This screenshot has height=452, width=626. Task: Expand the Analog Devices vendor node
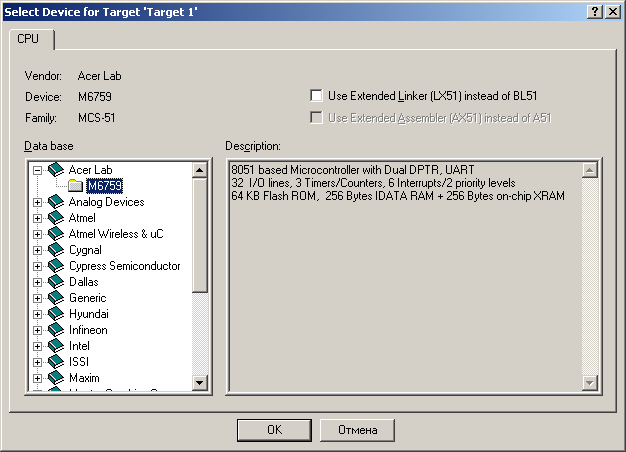(x=38, y=202)
